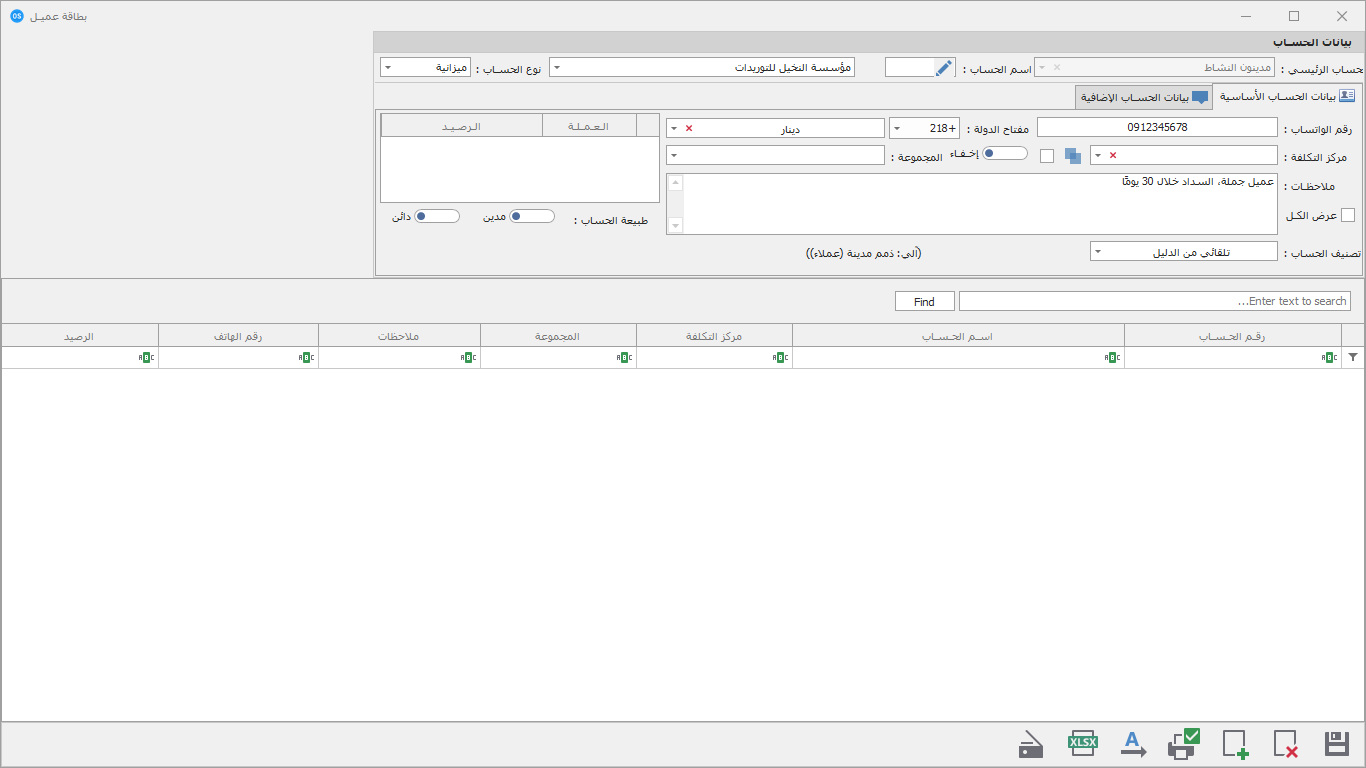The width and height of the screenshot is (1366, 768).
Task: Clear the دينار currency with its red X
Action: point(688,128)
